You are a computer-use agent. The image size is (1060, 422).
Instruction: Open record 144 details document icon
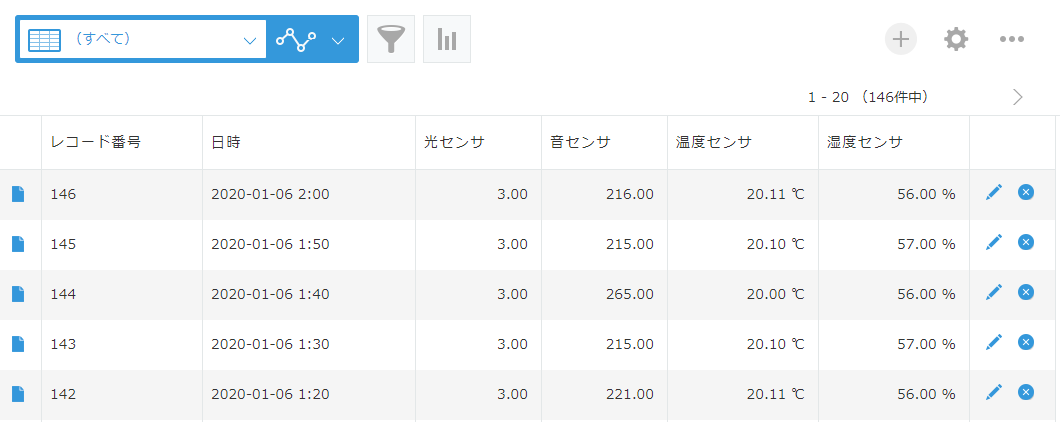tap(18, 294)
